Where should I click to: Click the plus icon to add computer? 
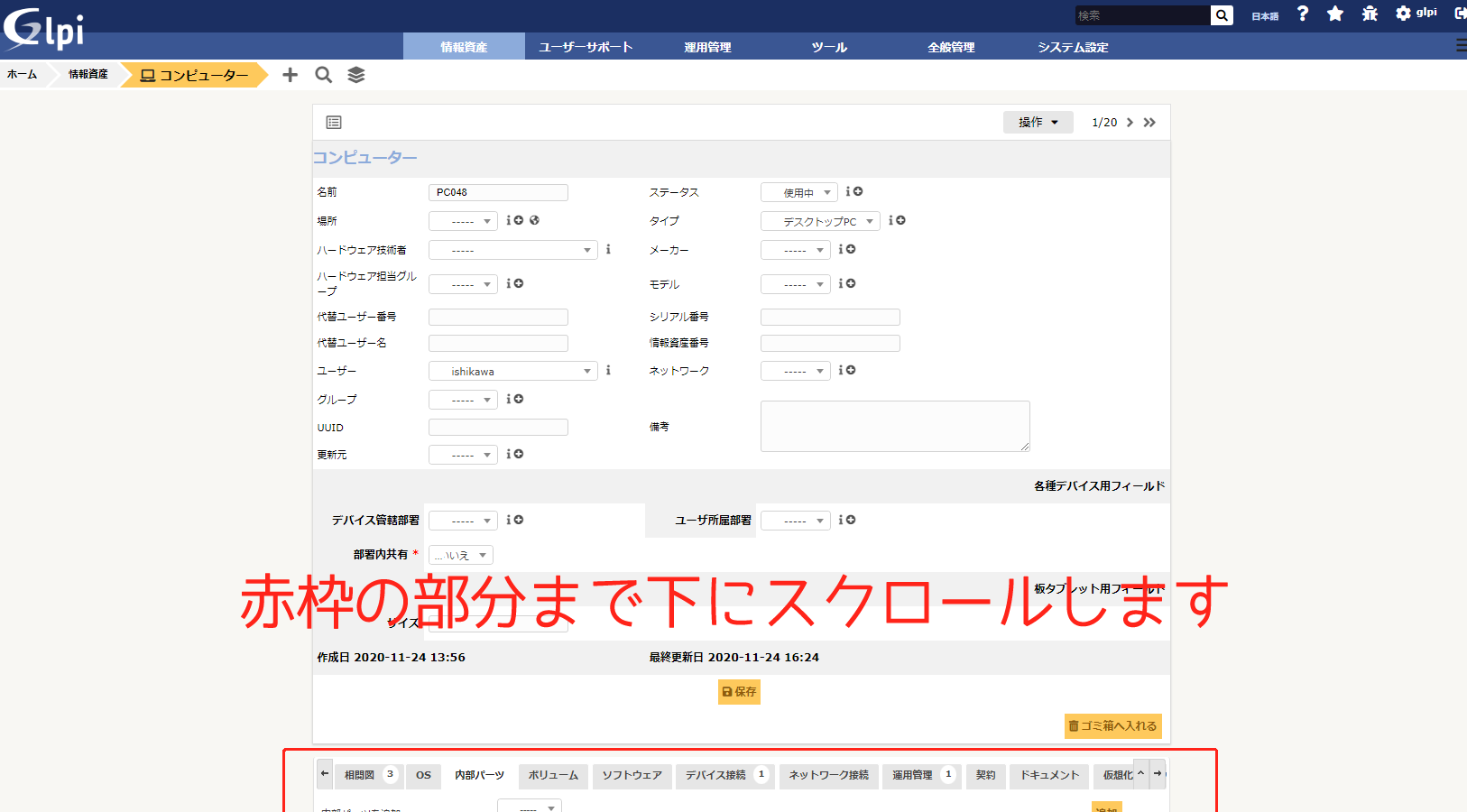pos(290,75)
